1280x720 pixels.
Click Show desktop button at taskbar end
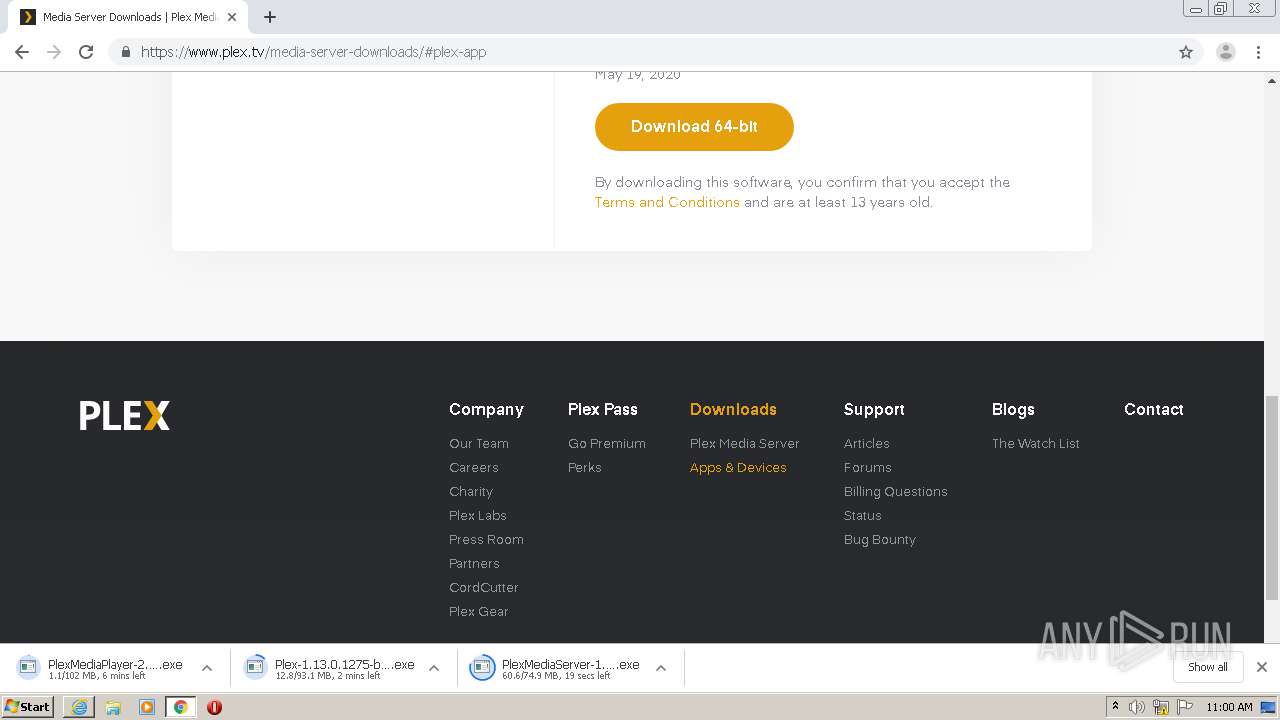coord(1269,707)
